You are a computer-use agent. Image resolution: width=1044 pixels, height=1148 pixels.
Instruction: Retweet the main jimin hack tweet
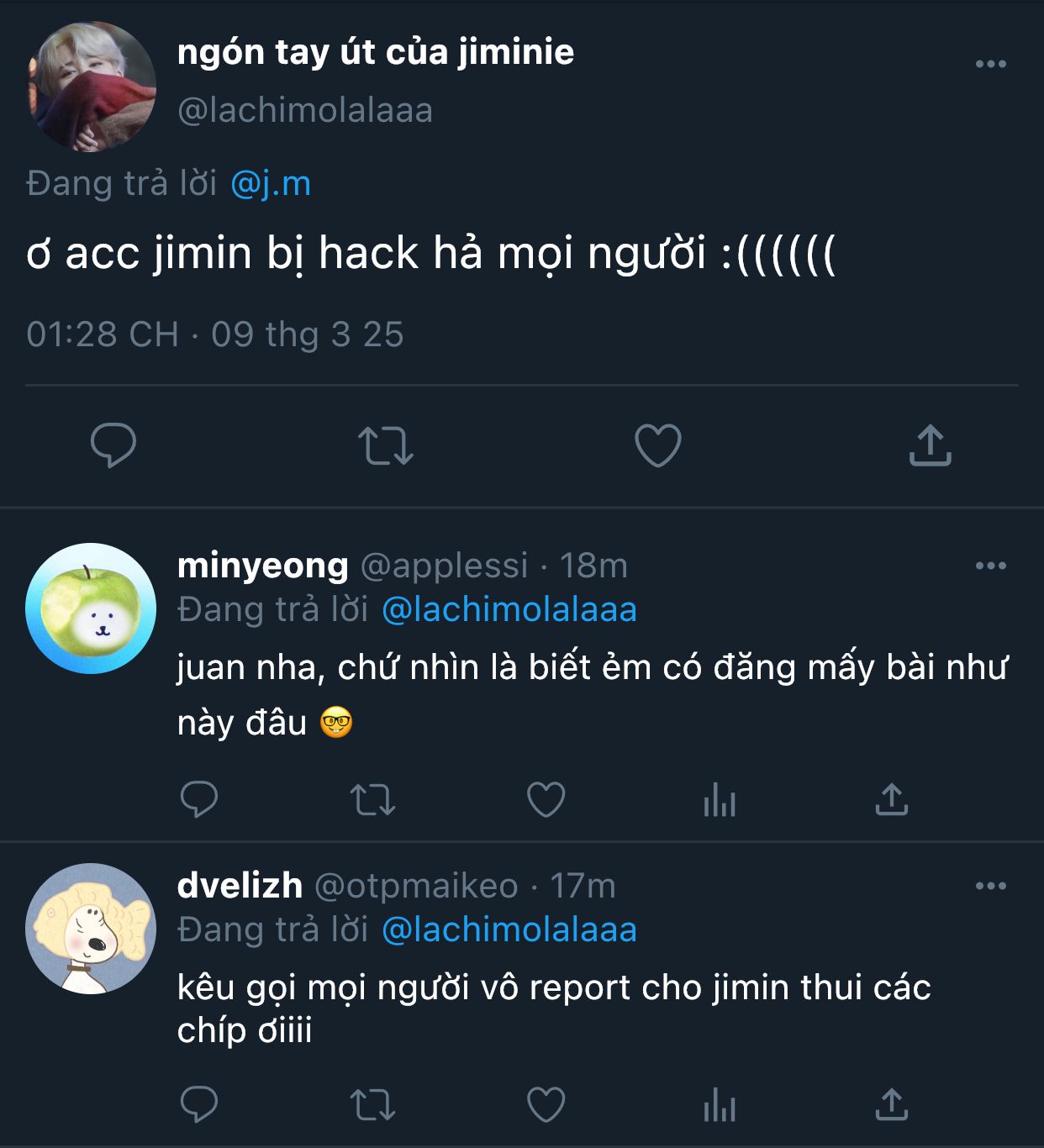point(386,445)
